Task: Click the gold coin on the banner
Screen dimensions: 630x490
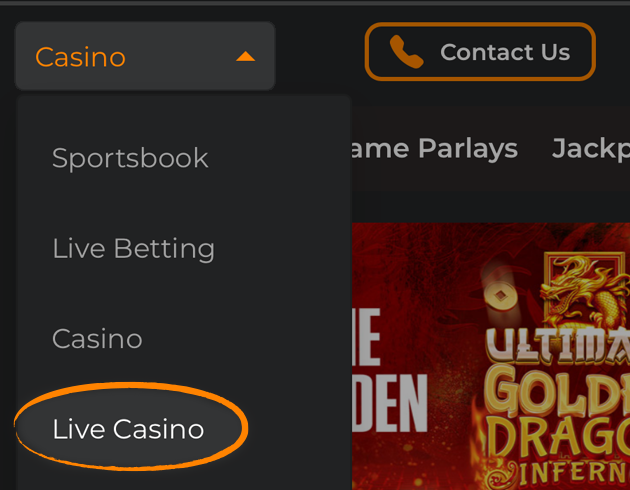Action: pos(501,296)
